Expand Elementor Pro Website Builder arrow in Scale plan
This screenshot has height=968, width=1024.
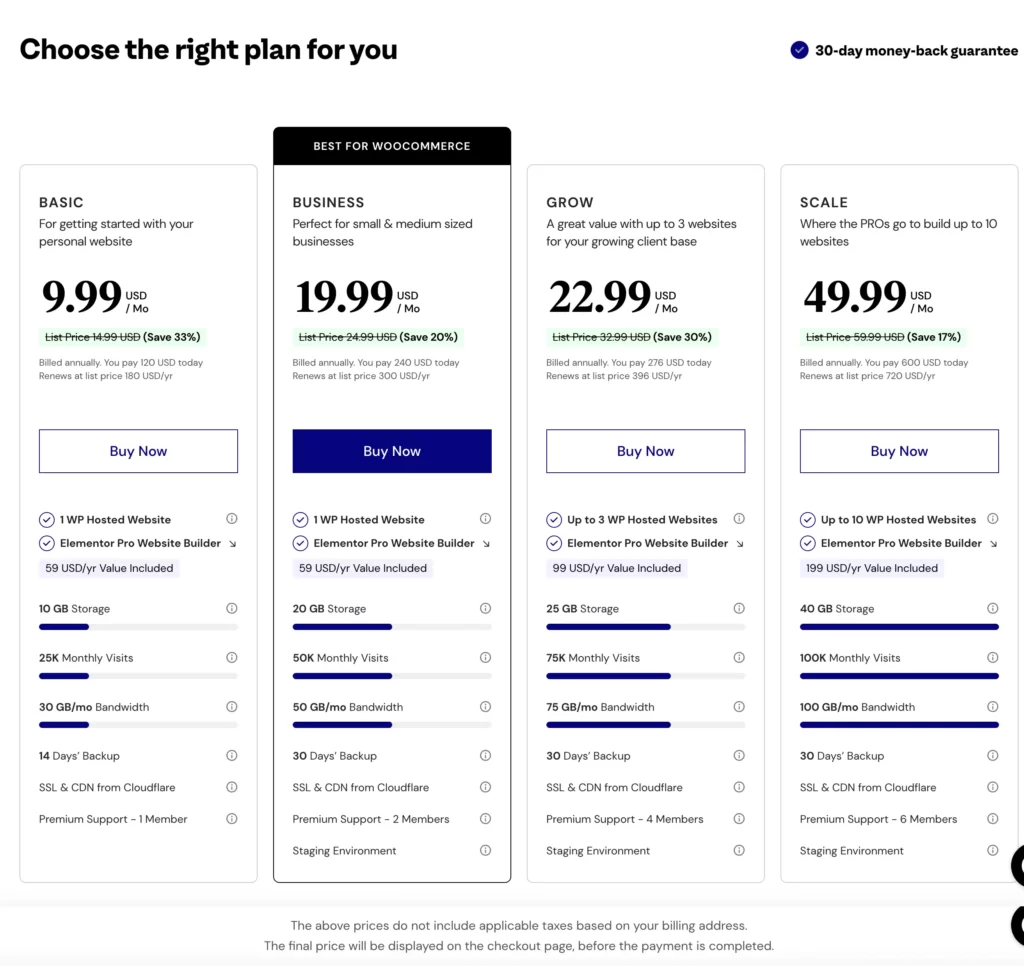993,543
